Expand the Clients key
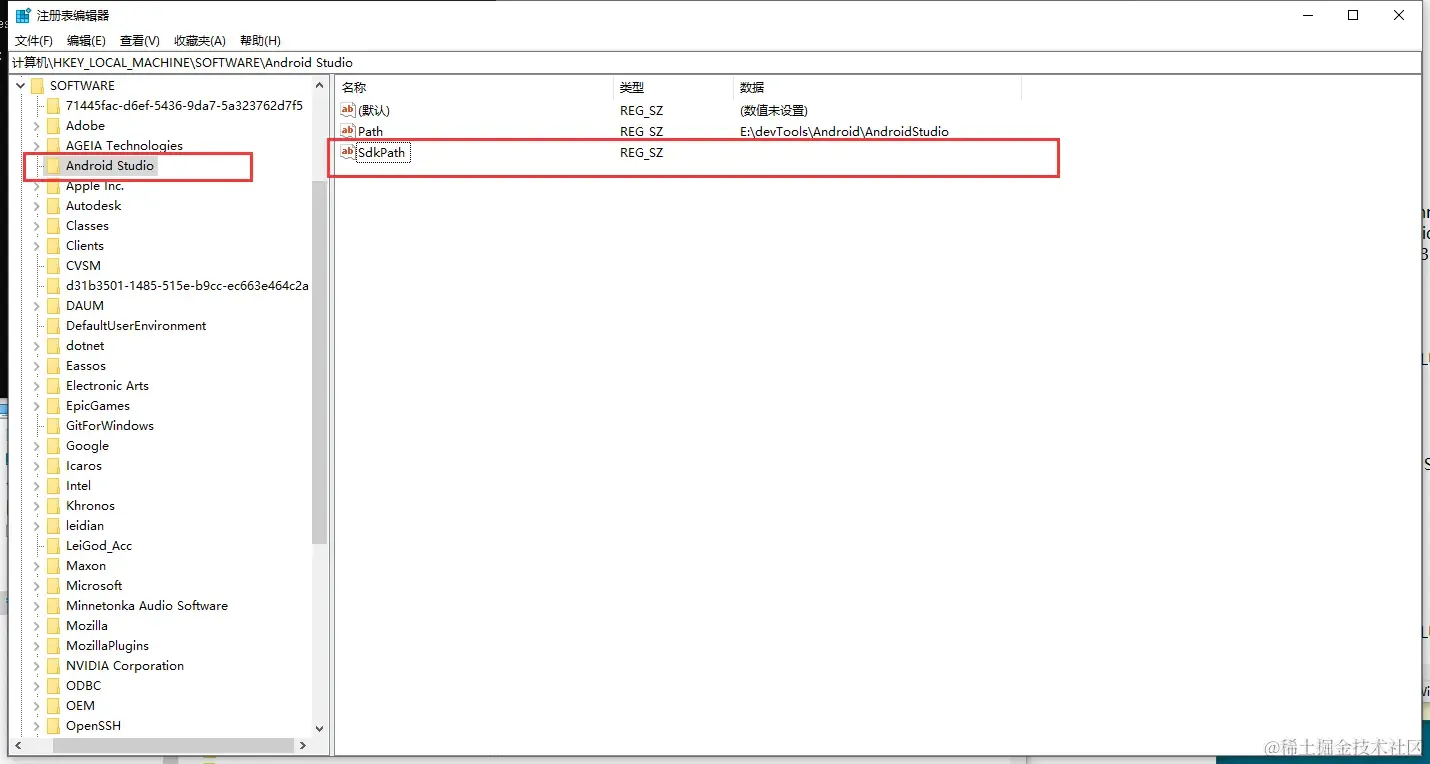 point(37,246)
